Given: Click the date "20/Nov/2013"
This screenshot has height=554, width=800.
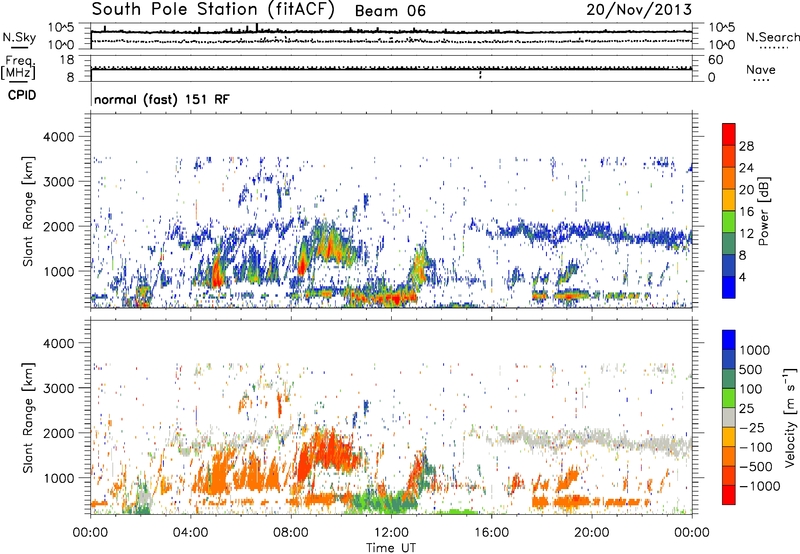Looking at the screenshot, I should (639, 9).
